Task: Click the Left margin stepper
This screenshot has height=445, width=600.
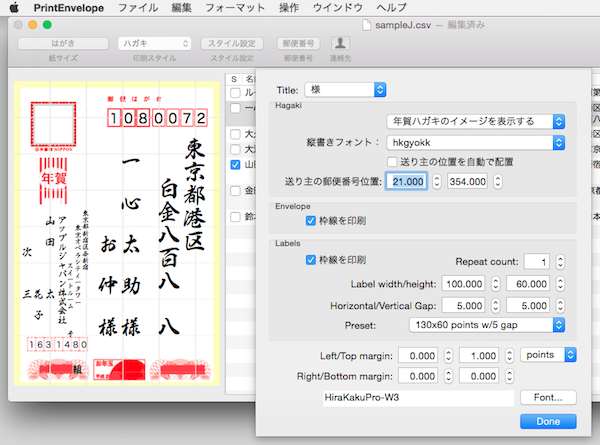Action: (x=448, y=356)
